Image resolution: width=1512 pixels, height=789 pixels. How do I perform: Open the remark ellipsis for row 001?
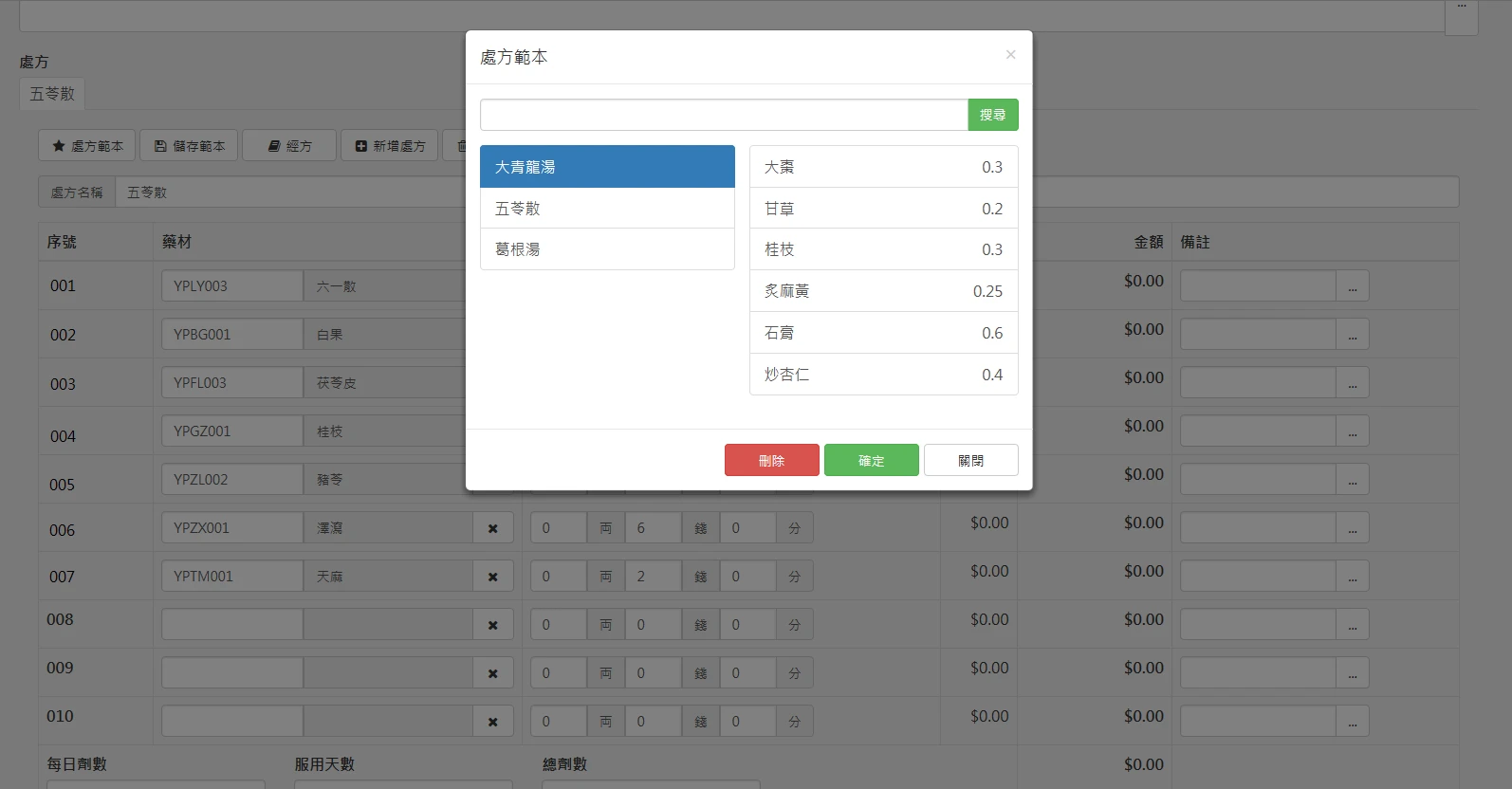1353,286
